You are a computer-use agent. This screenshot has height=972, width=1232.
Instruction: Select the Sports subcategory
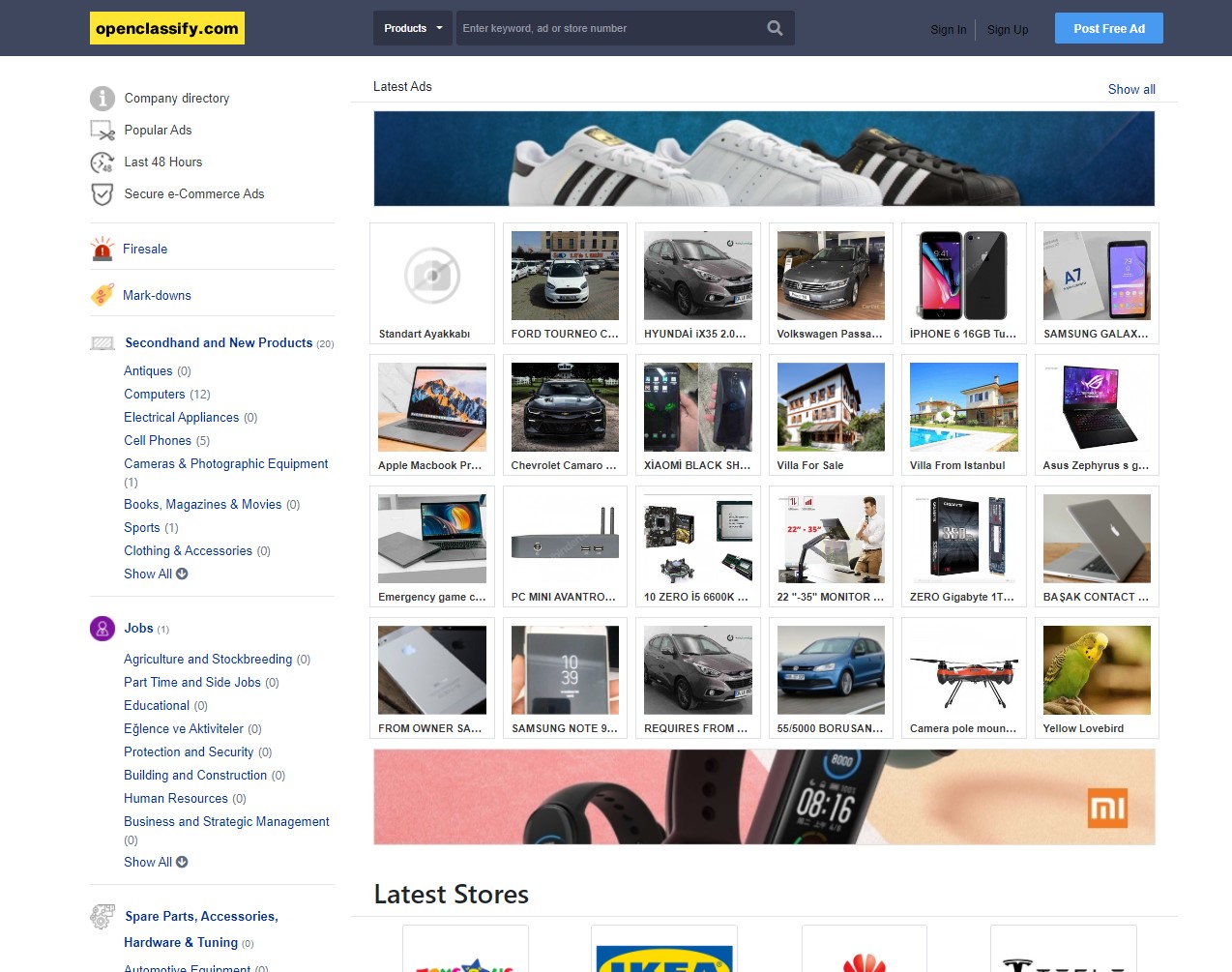tap(142, 528)
